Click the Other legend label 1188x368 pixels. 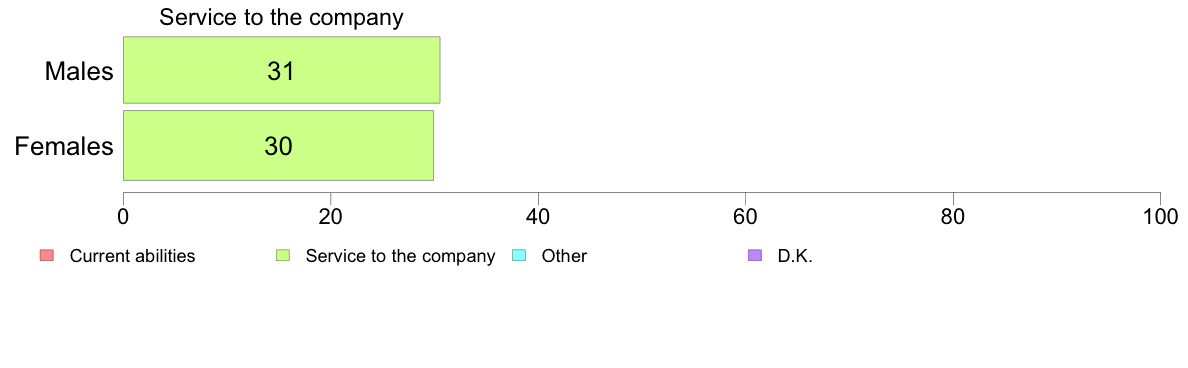point(564,256)
